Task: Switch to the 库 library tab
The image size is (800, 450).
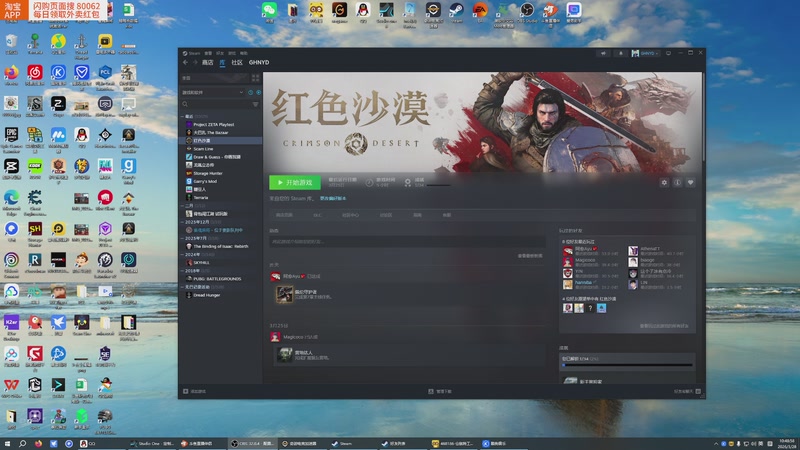Action: tap(222, 62)
